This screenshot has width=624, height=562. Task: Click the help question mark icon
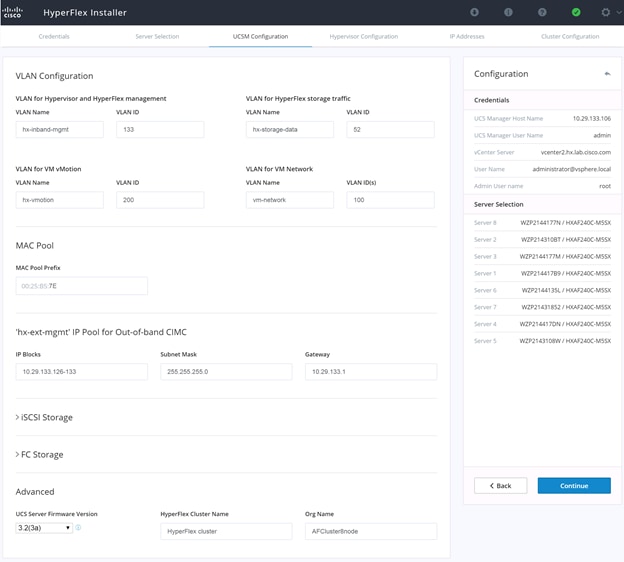pos(542,12)
